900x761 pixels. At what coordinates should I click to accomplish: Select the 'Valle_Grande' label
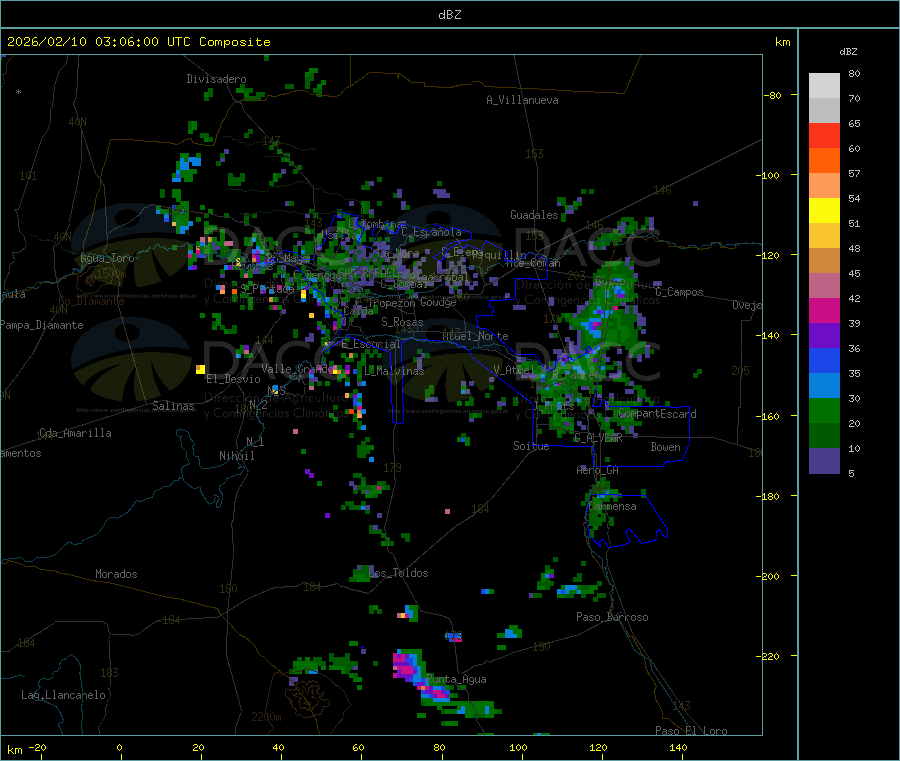298,368
